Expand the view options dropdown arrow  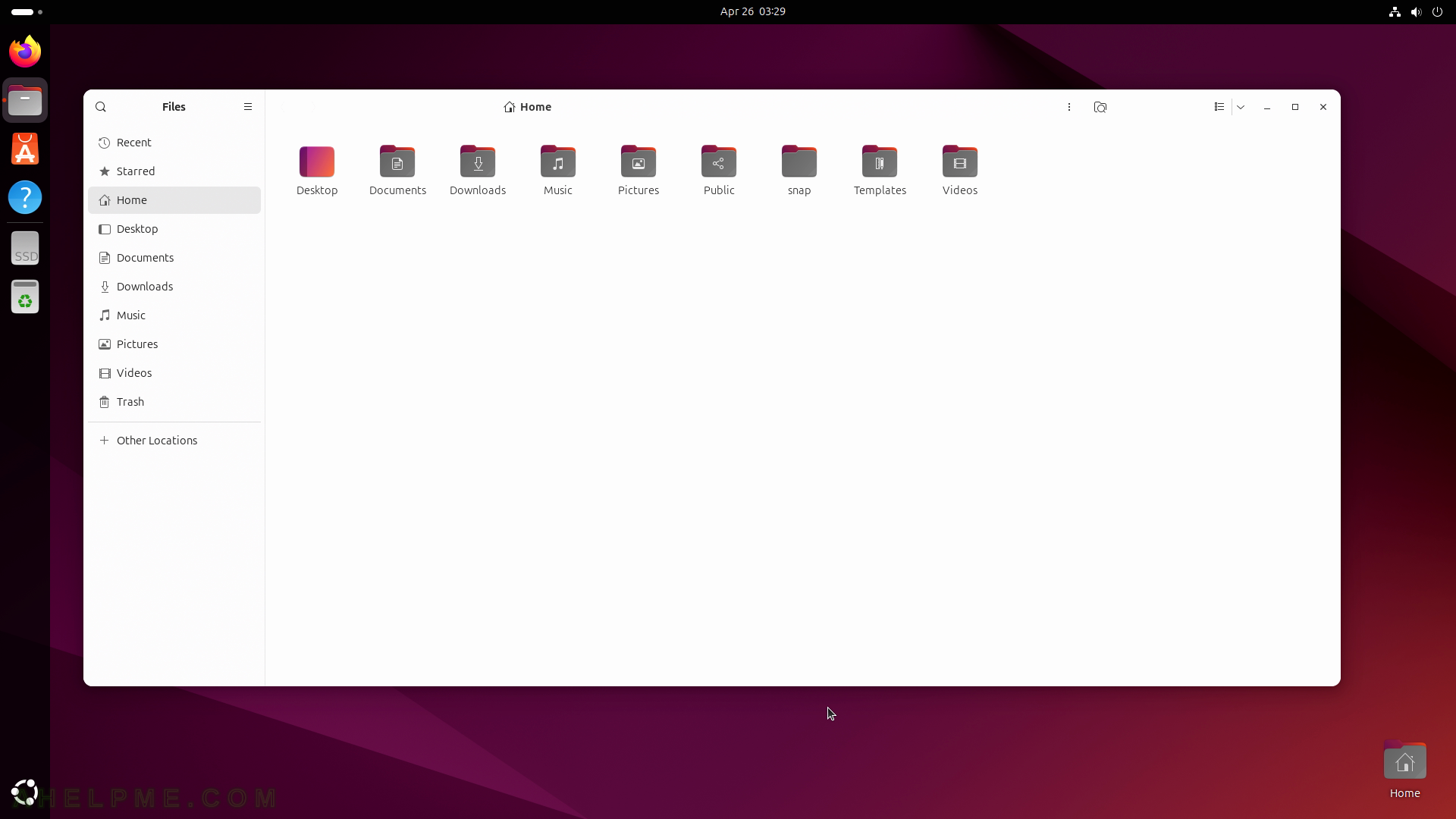(1241, 107)
